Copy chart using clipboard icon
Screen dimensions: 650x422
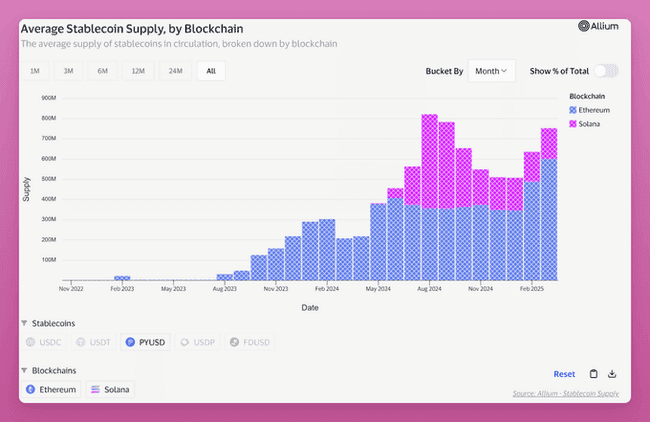tap(593, 374)
